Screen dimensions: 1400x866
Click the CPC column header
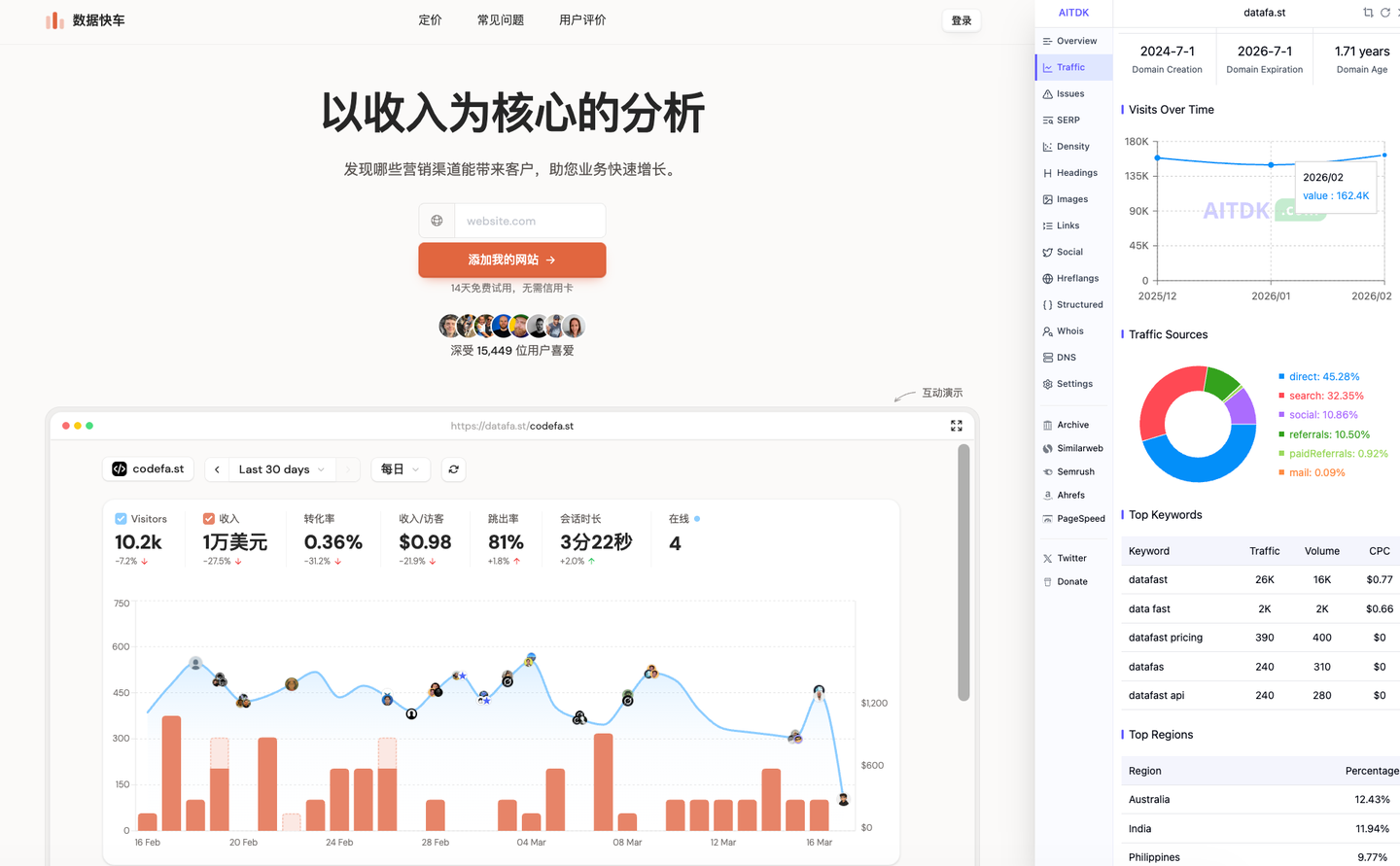point(1380,551)
